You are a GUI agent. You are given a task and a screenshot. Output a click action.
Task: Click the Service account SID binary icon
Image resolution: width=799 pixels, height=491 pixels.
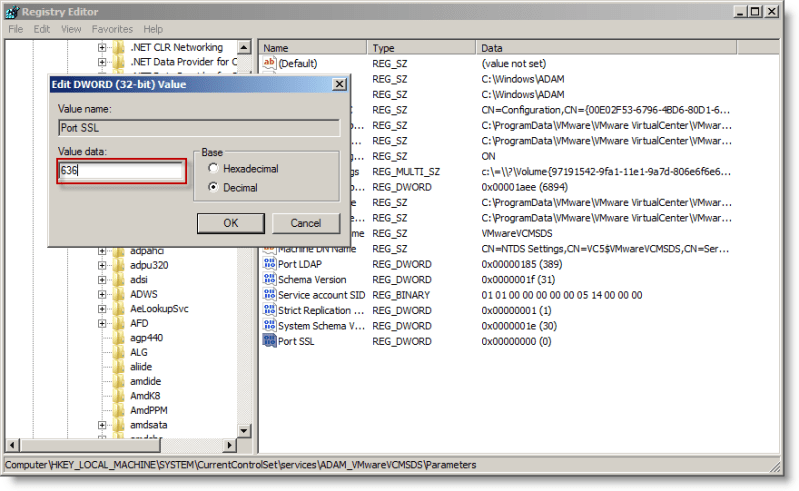pos(269,295)
